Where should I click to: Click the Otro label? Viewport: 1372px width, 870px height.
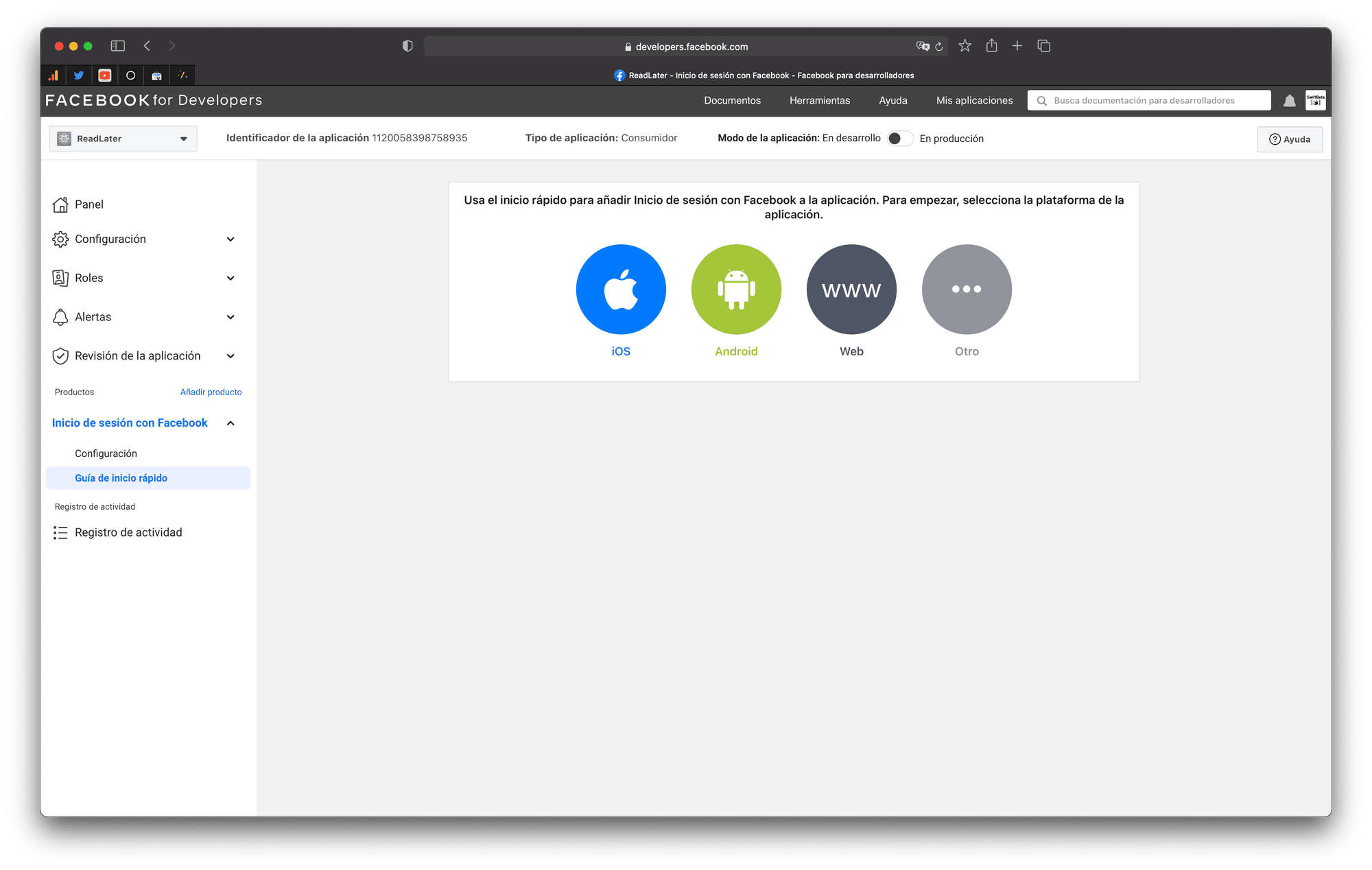[967, 351]
